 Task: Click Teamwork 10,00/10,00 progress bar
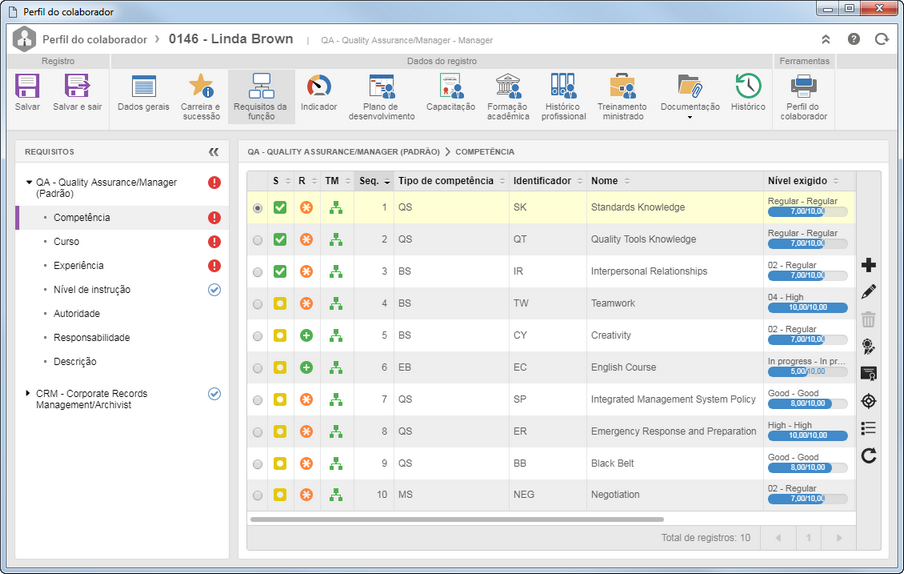(x=807, y=308)
